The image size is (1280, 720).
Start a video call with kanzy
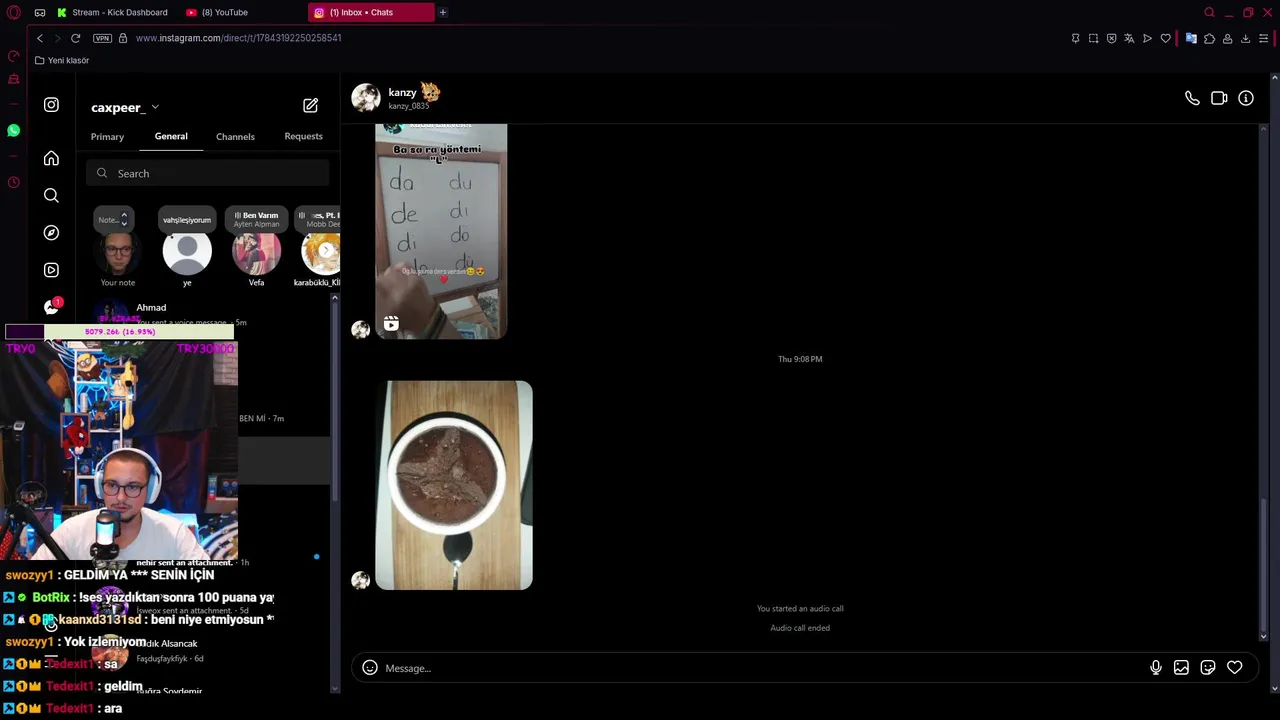1219,98
